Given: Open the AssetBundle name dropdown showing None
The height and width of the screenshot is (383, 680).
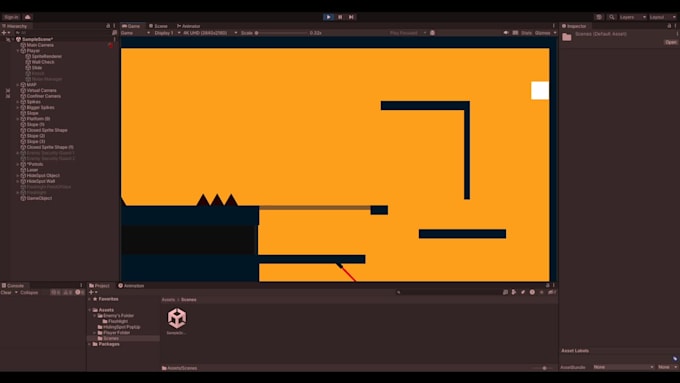Looking at the screenshot, I should pos(623,367).
